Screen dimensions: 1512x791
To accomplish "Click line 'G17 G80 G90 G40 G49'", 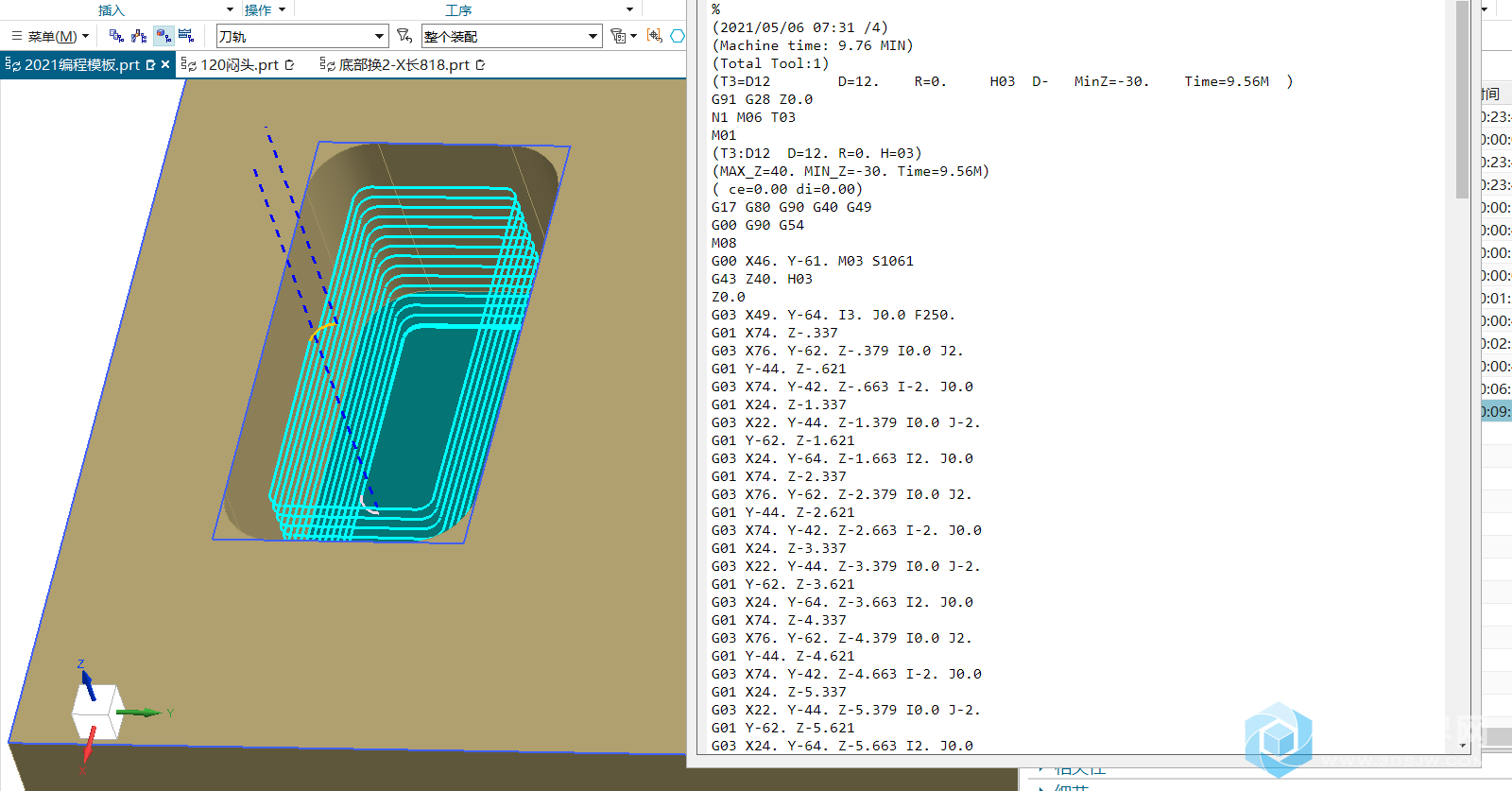I will (x=791, y=207).
